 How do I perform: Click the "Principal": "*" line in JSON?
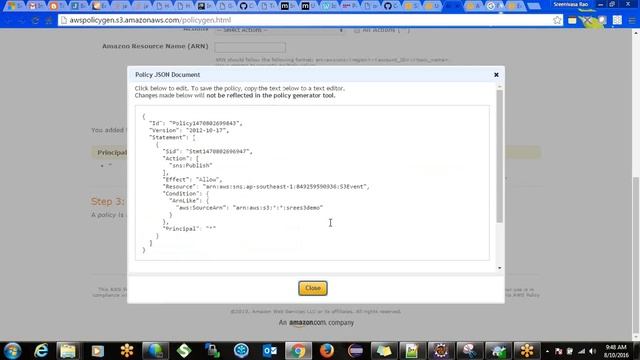point(189,229)
